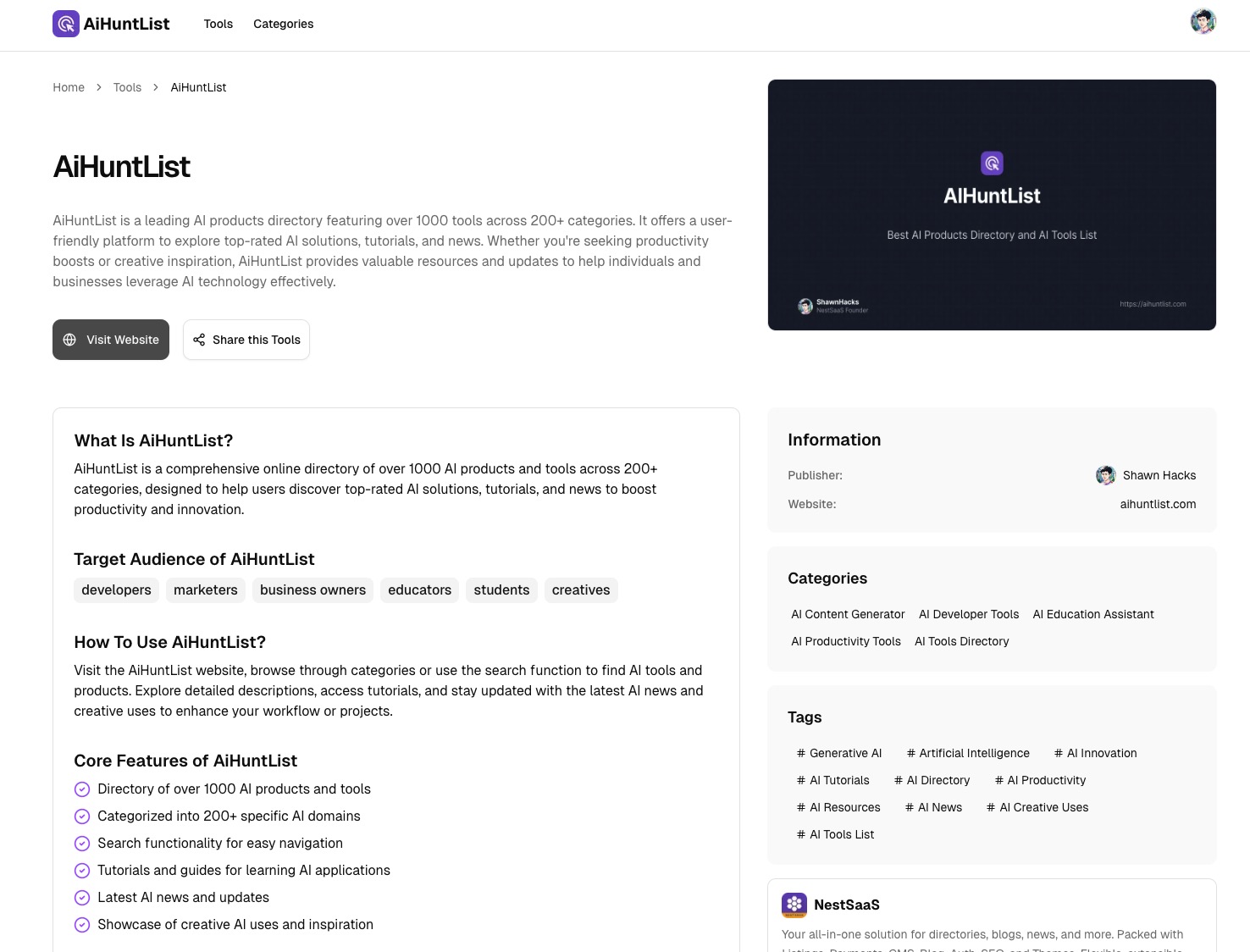Open aihuntlist.com website link
This screenshot has width=1250, height=952.
tap(1158, 504)
